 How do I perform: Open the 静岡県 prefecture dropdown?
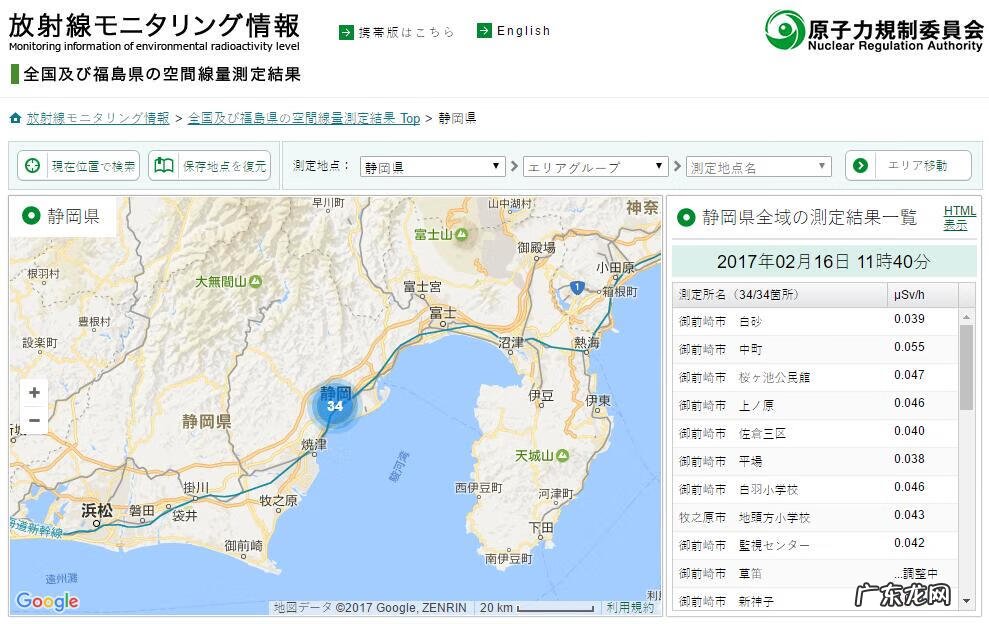click(x=432, y=167)
